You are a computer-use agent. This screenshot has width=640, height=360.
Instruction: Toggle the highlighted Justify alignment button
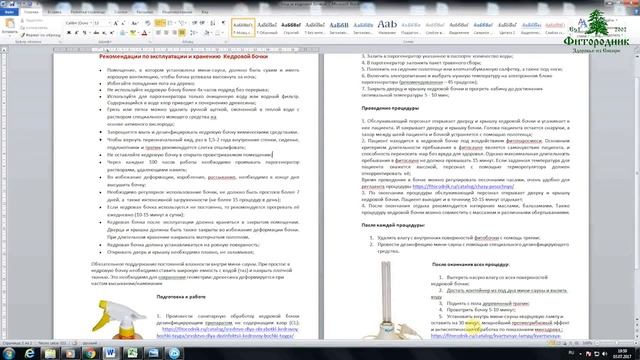tap(182, 33)
